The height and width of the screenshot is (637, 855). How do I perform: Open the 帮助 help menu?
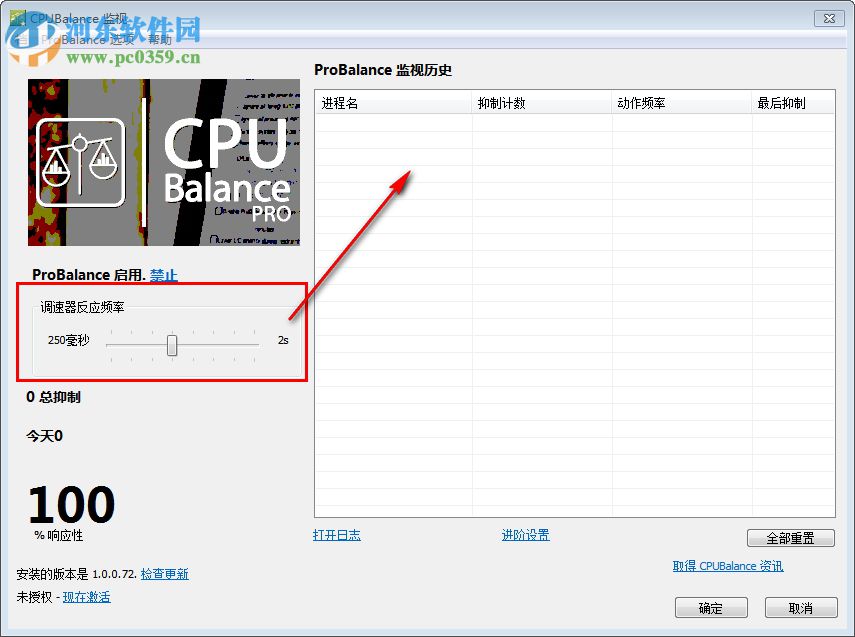pyautogui.click(x=160, y=40)
